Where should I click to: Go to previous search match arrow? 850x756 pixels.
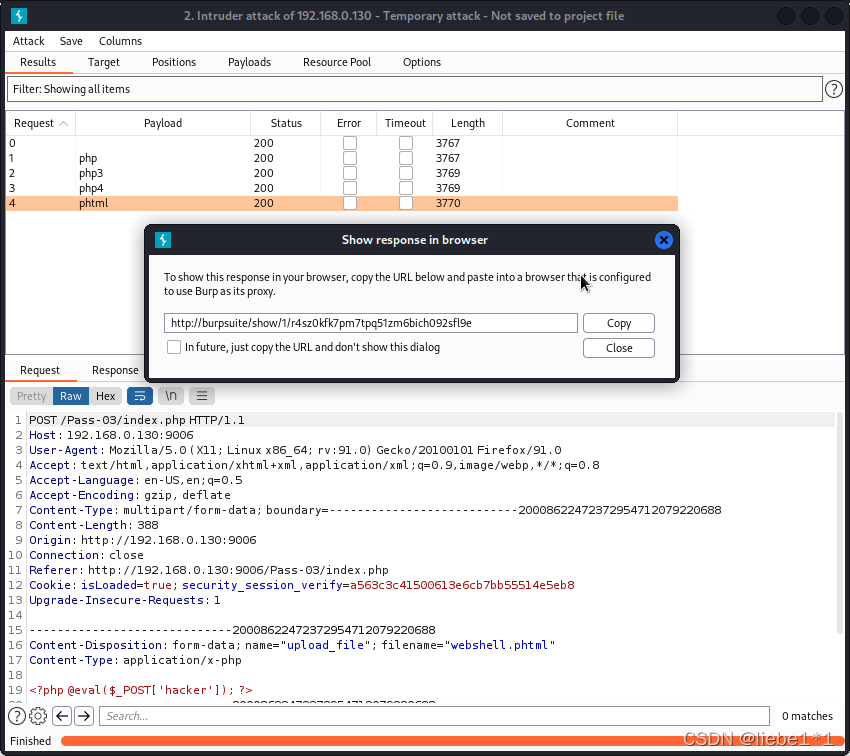(62, 716)
